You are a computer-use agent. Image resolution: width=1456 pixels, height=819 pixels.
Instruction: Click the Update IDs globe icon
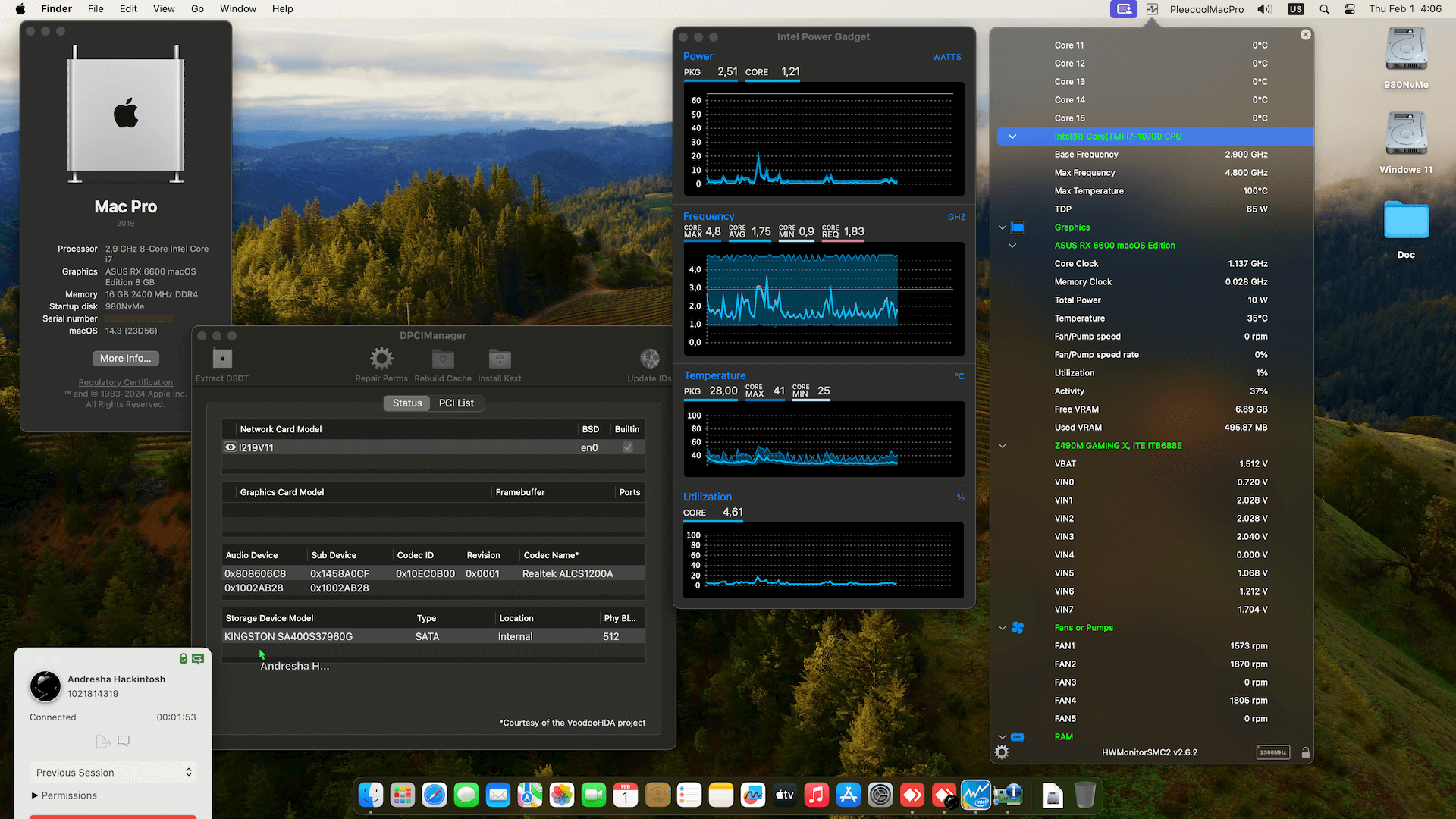[x=650, y=359]
